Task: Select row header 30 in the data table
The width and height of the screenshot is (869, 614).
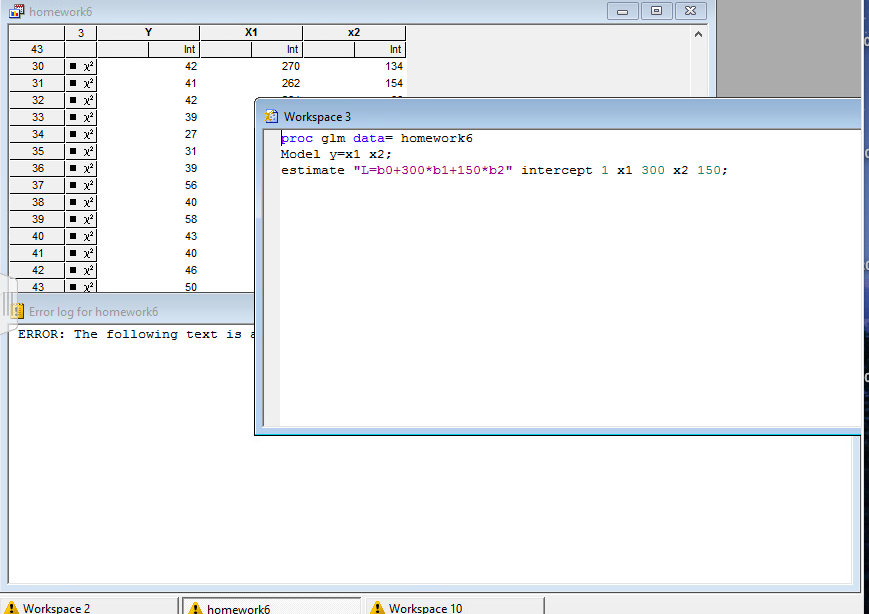Action: (35, 66)
